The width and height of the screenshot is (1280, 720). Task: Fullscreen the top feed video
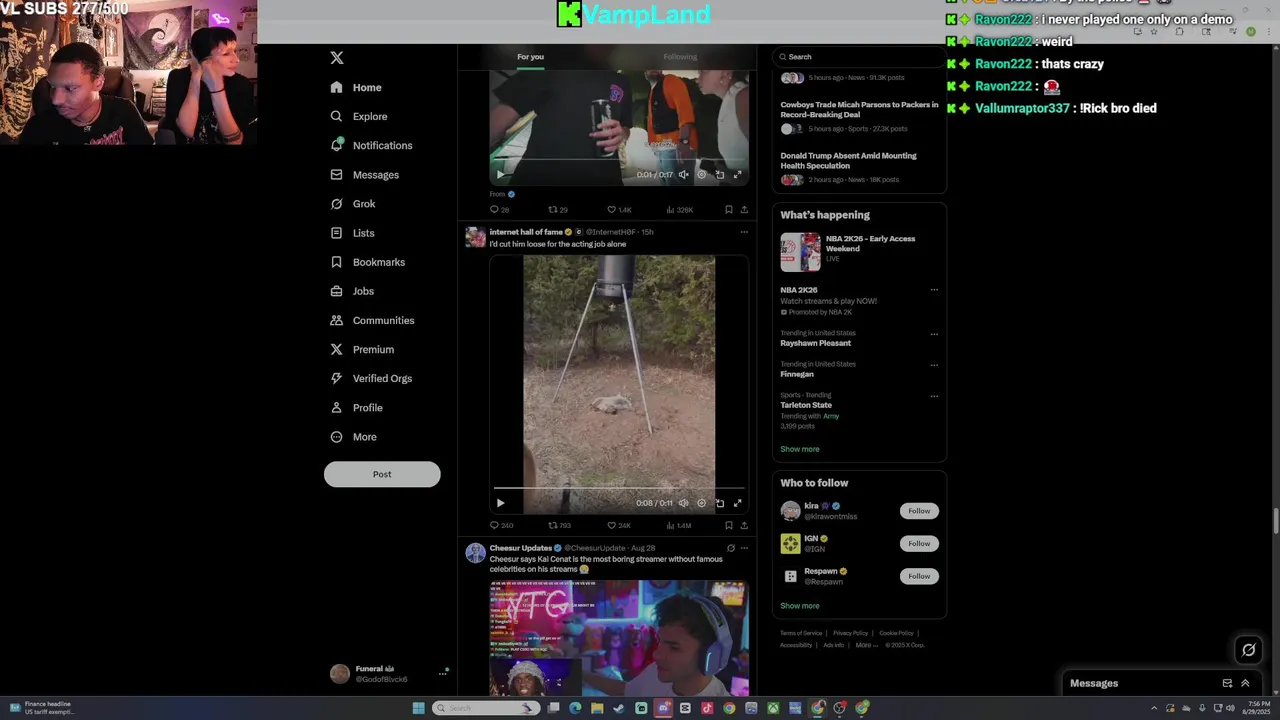click(x=737, y=175)
